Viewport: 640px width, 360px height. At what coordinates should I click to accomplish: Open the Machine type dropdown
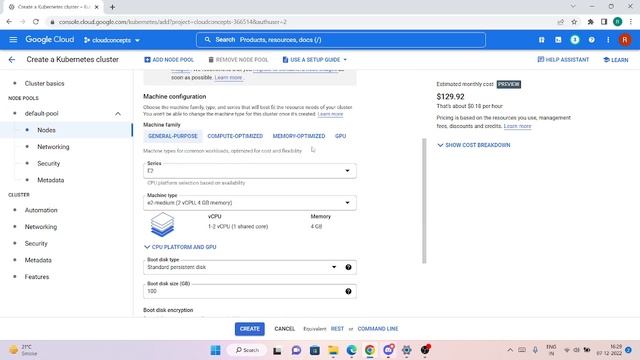click(249, 202)
